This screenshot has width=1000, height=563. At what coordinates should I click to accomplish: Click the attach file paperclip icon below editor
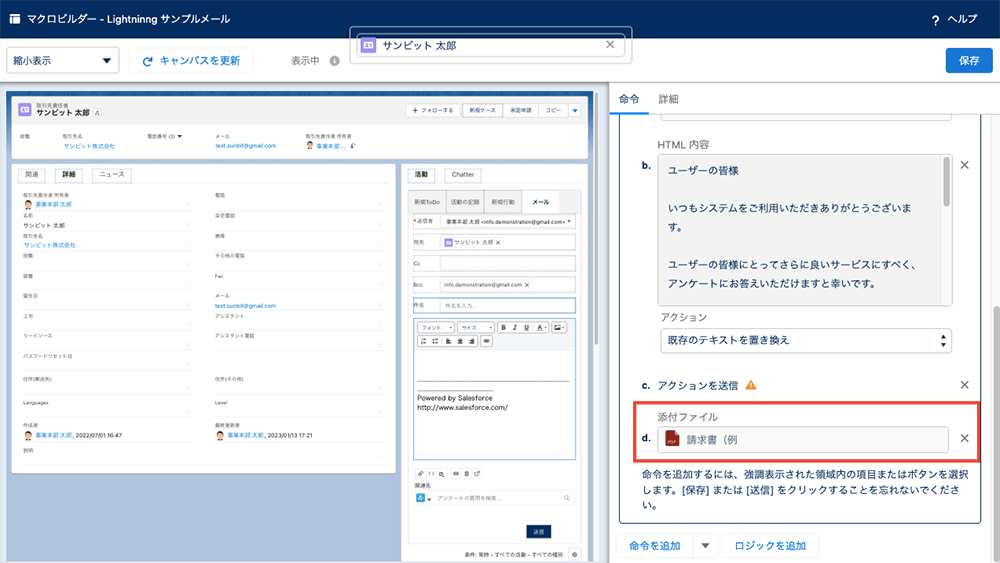click(420, 474)
